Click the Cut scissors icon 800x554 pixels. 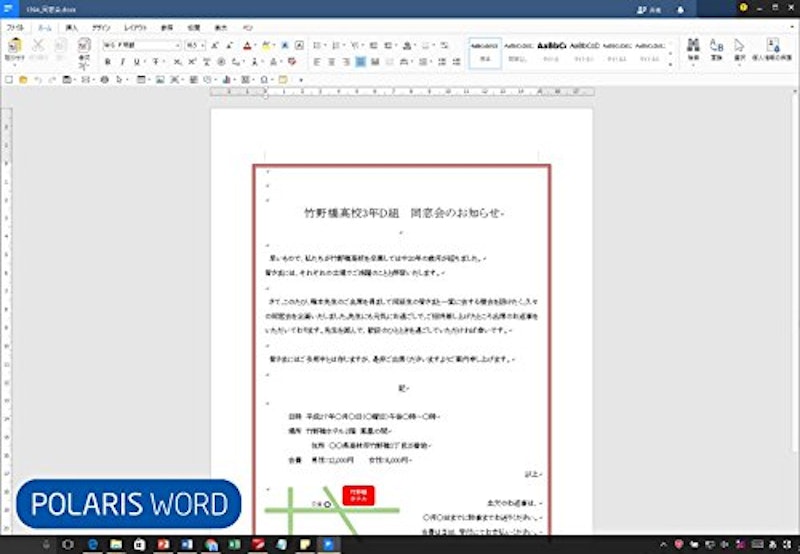pos(38,45)
